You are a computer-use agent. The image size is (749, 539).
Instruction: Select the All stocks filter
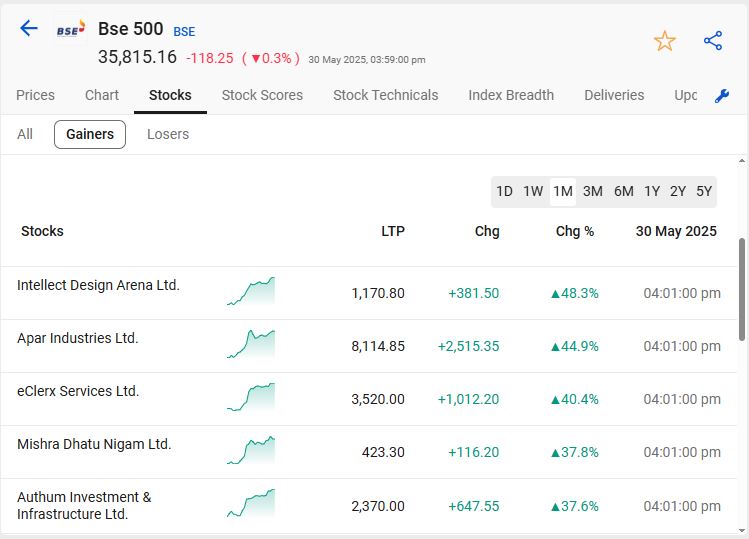25,134
